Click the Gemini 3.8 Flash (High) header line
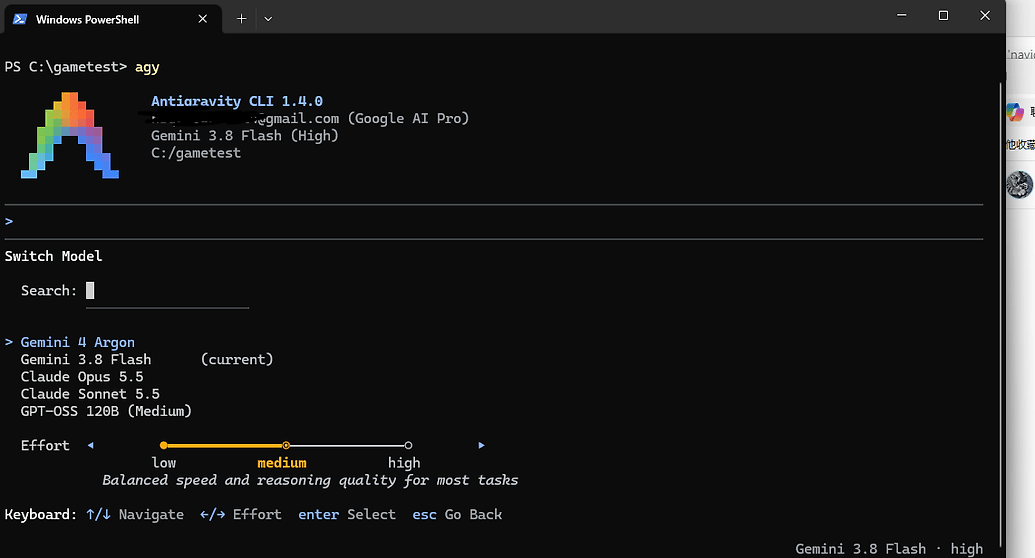The height and width of the screenshot is (558, 1035). [245, 135]
